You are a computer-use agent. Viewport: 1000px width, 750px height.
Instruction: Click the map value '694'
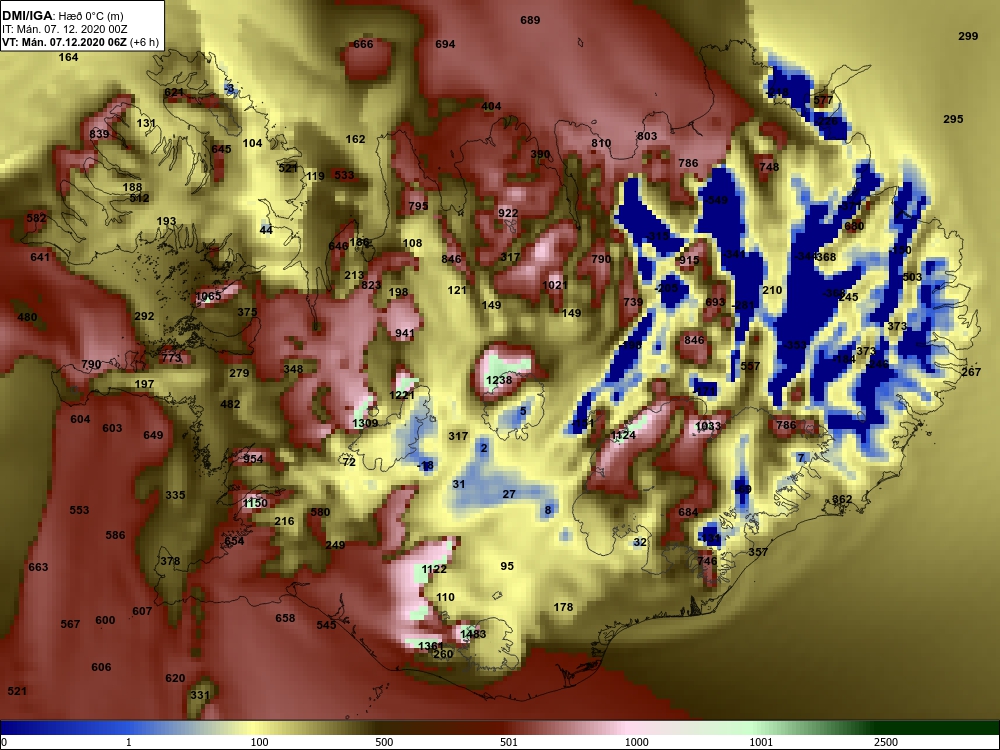coord(445,44)
